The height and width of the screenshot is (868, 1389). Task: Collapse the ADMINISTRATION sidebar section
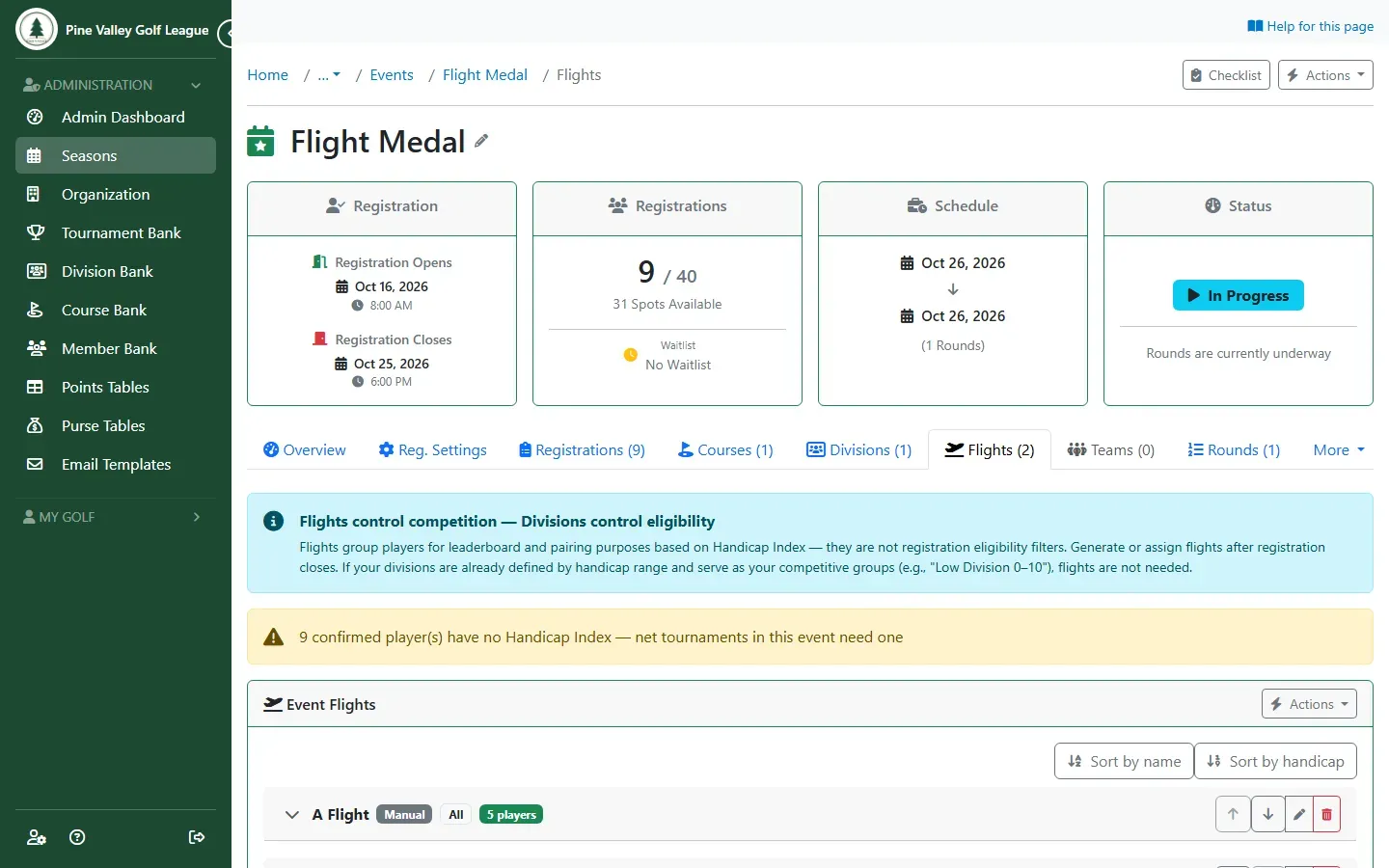tap(116, 85)
